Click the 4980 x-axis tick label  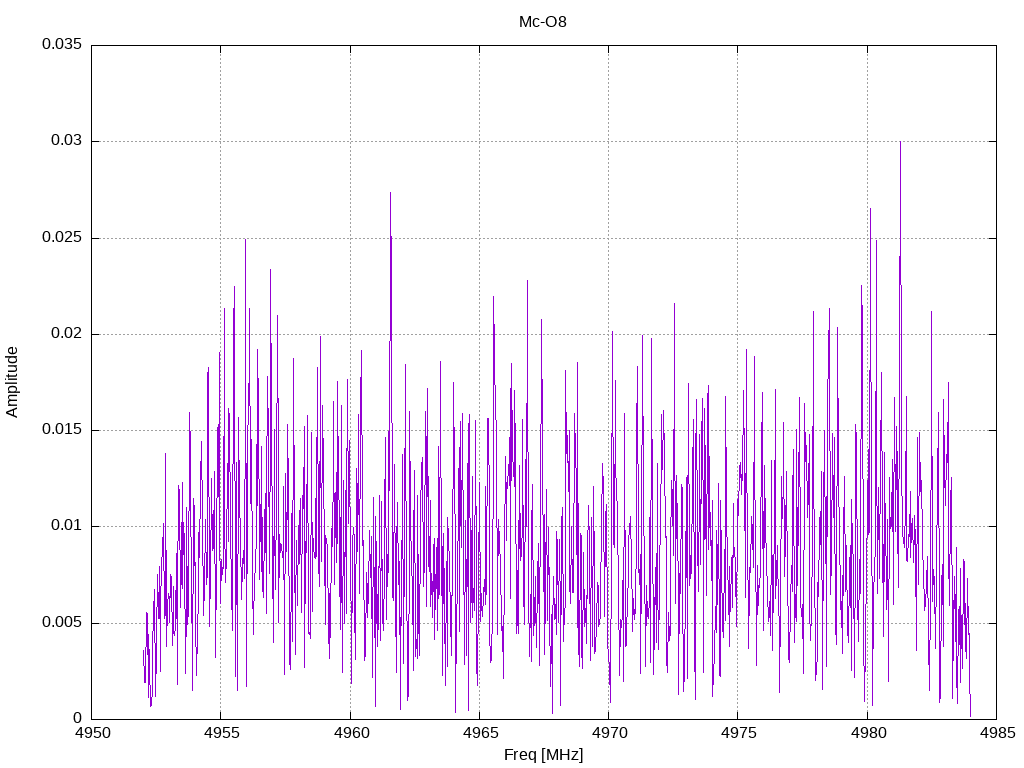[867, 734]
